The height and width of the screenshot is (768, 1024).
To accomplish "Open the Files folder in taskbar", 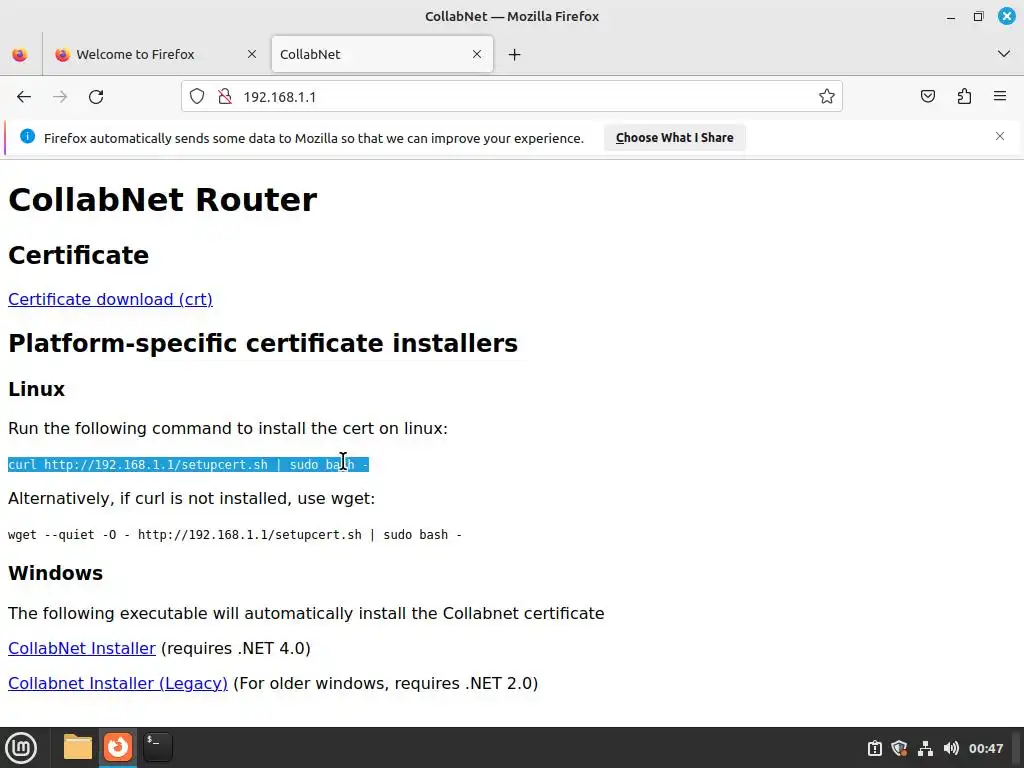I will point(78,747).
